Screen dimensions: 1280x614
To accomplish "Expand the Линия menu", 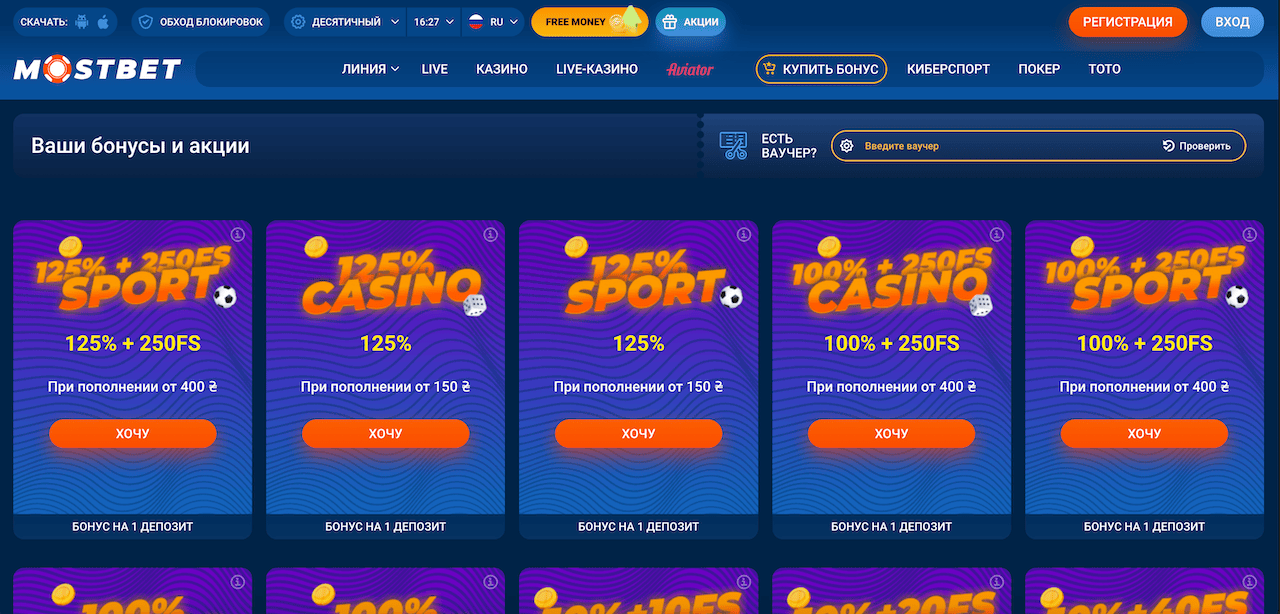I will (370, 69).
